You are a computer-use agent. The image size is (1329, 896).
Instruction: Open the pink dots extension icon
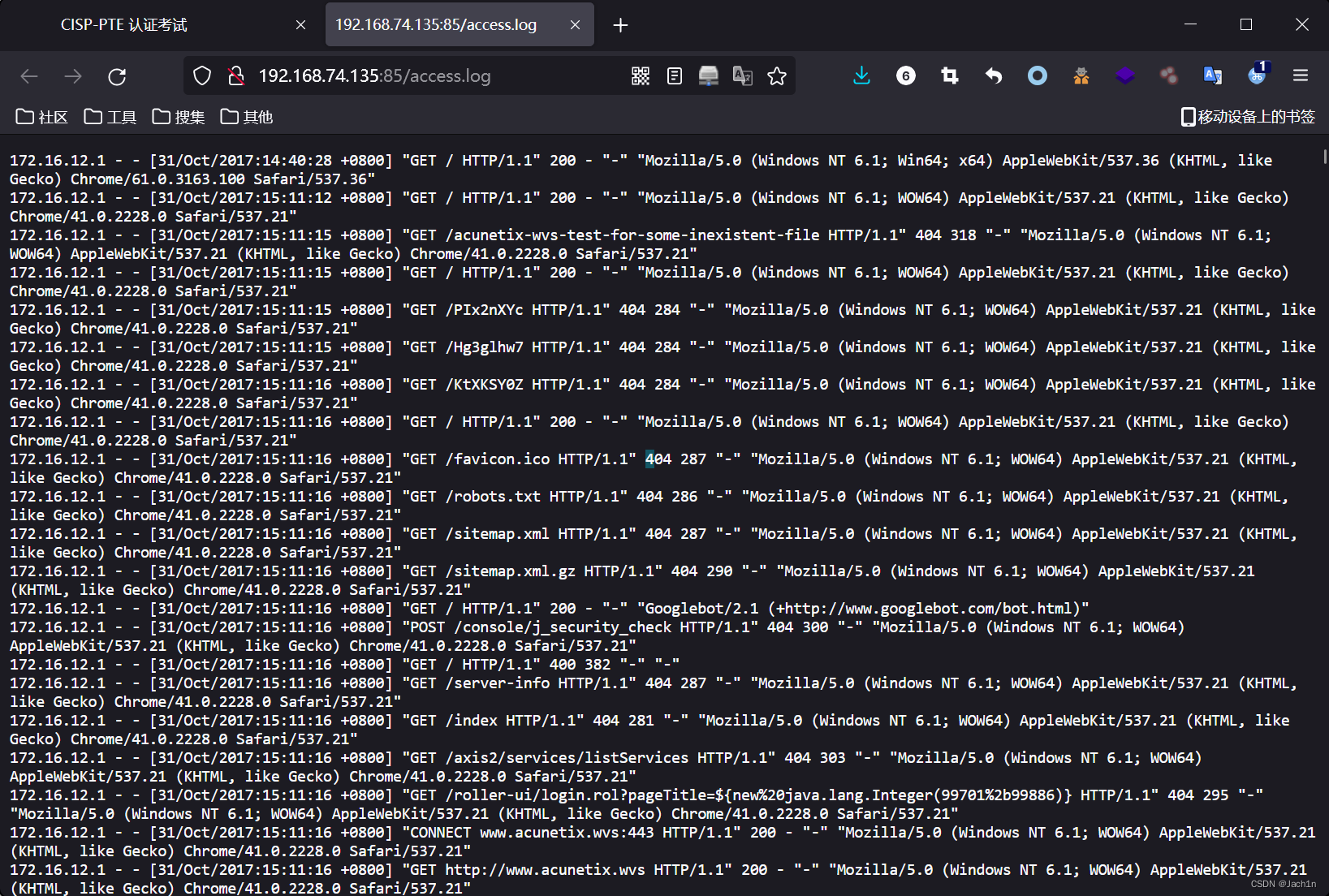(1169, 76)
